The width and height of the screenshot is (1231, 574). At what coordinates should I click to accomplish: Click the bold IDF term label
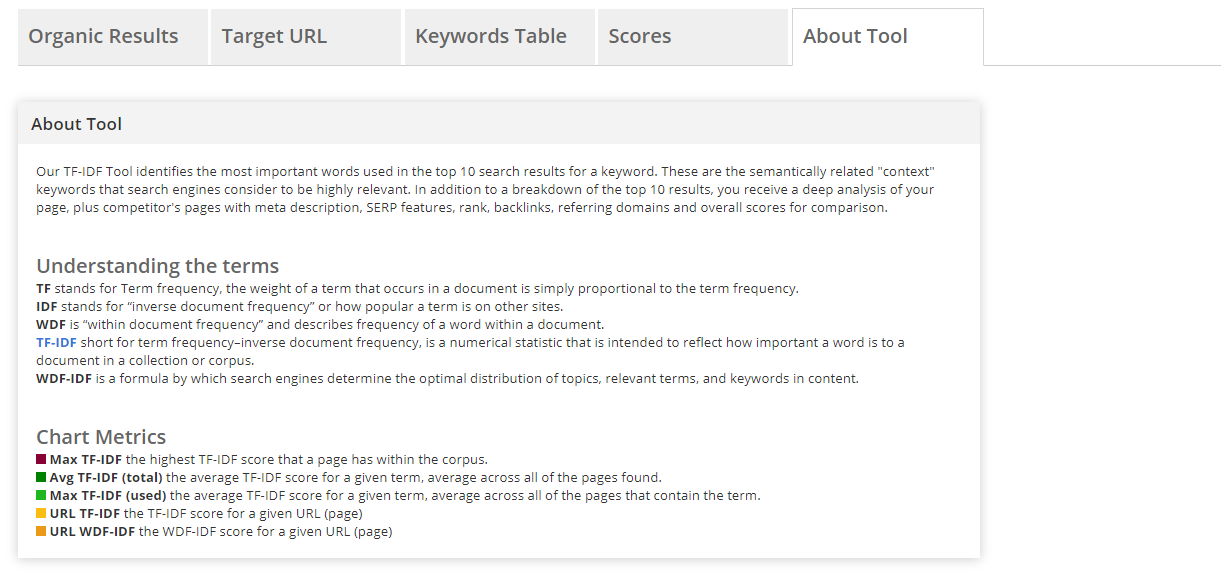tap(44, 307)
